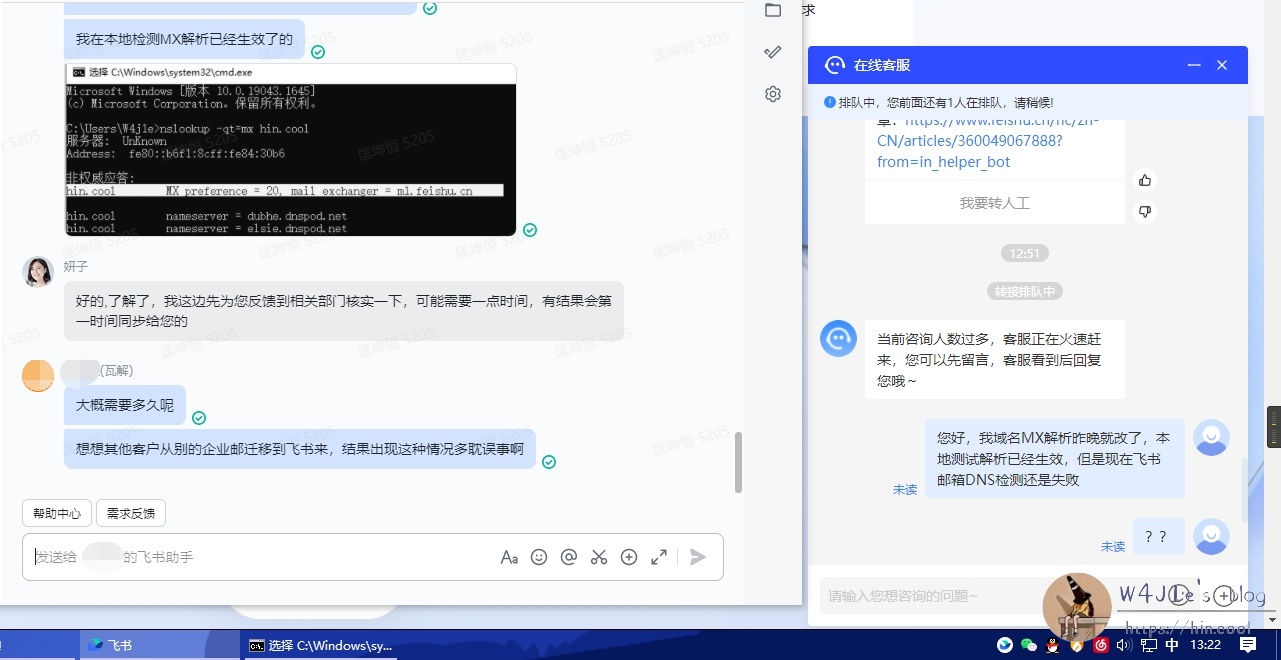Open the emoji picker in message box
Image resolution: width=1281 pixels, height=660 pixels.
(x=539, y=557)
